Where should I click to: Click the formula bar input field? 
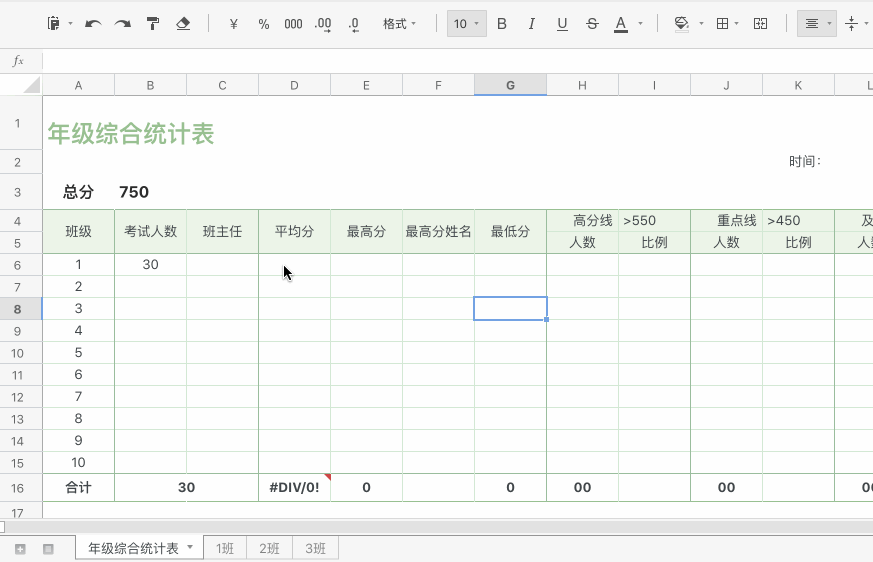pyautogui.click(x=450, y=61)
